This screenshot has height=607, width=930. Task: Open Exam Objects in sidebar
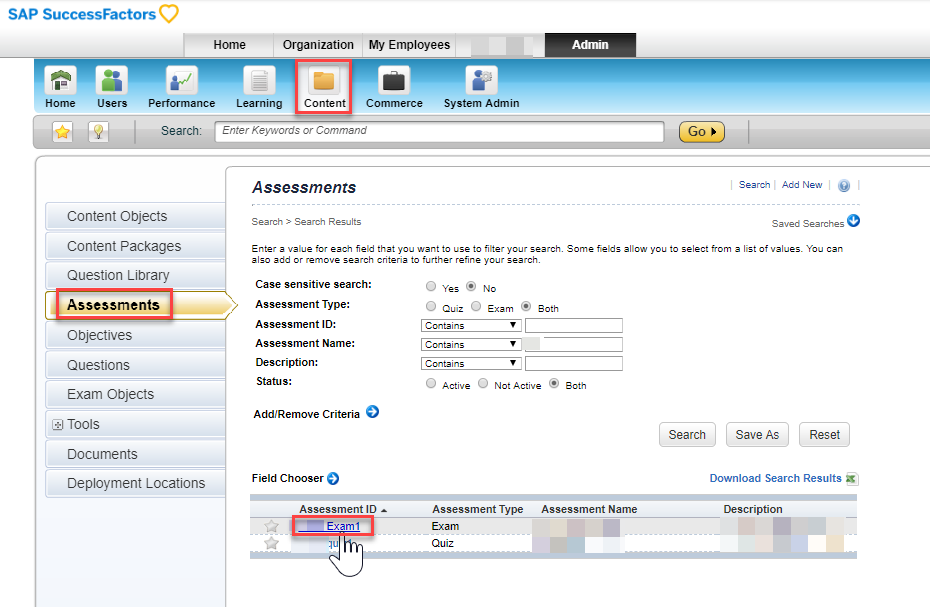point(136,395)
